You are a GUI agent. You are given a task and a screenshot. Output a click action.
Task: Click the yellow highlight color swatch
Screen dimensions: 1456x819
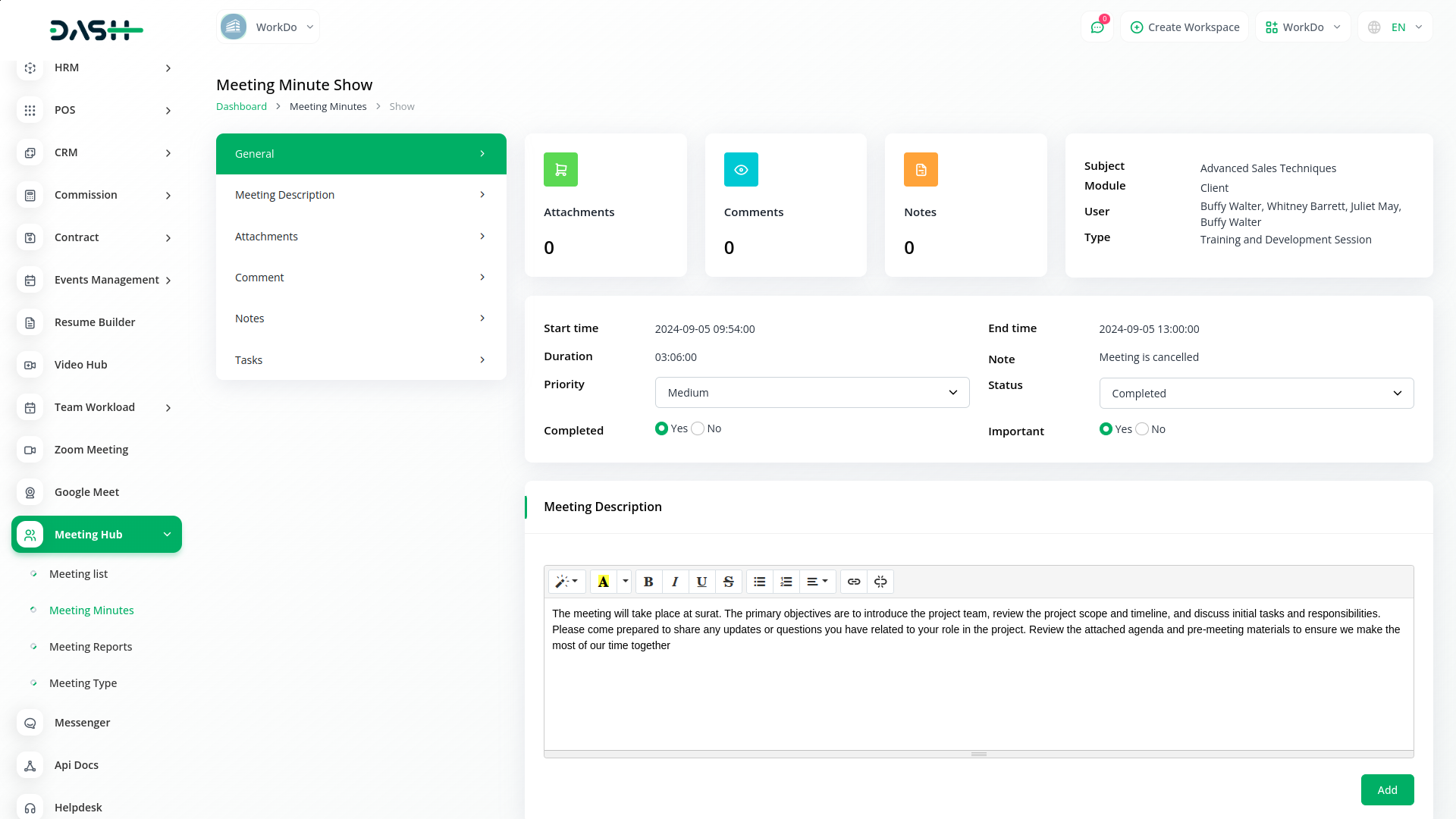coord(604,582)
